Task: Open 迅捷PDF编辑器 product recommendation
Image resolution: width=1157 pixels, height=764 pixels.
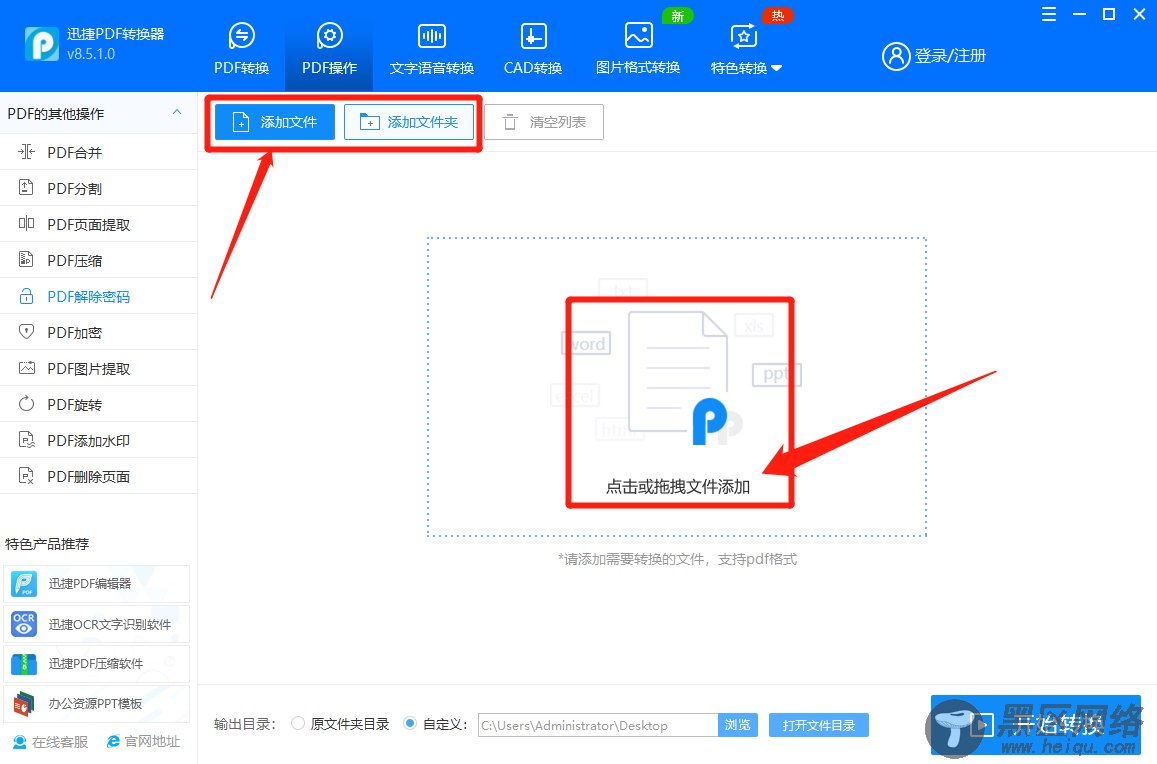Action: pos(97,584)
